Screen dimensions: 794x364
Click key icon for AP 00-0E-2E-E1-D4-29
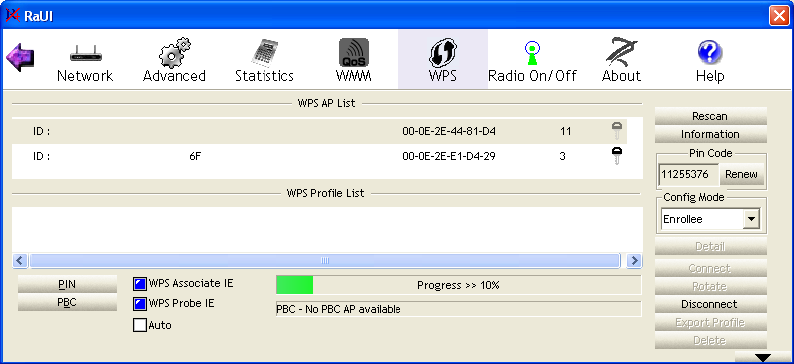coord(616,156)
